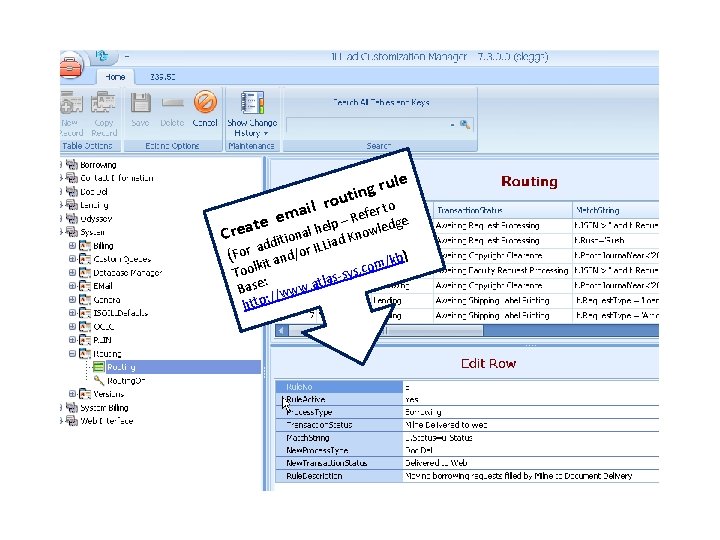720x540 pixels.
Task: Select the 'Awaiting Faculty Request Processing' cell
Action: [x=503, y=270]
